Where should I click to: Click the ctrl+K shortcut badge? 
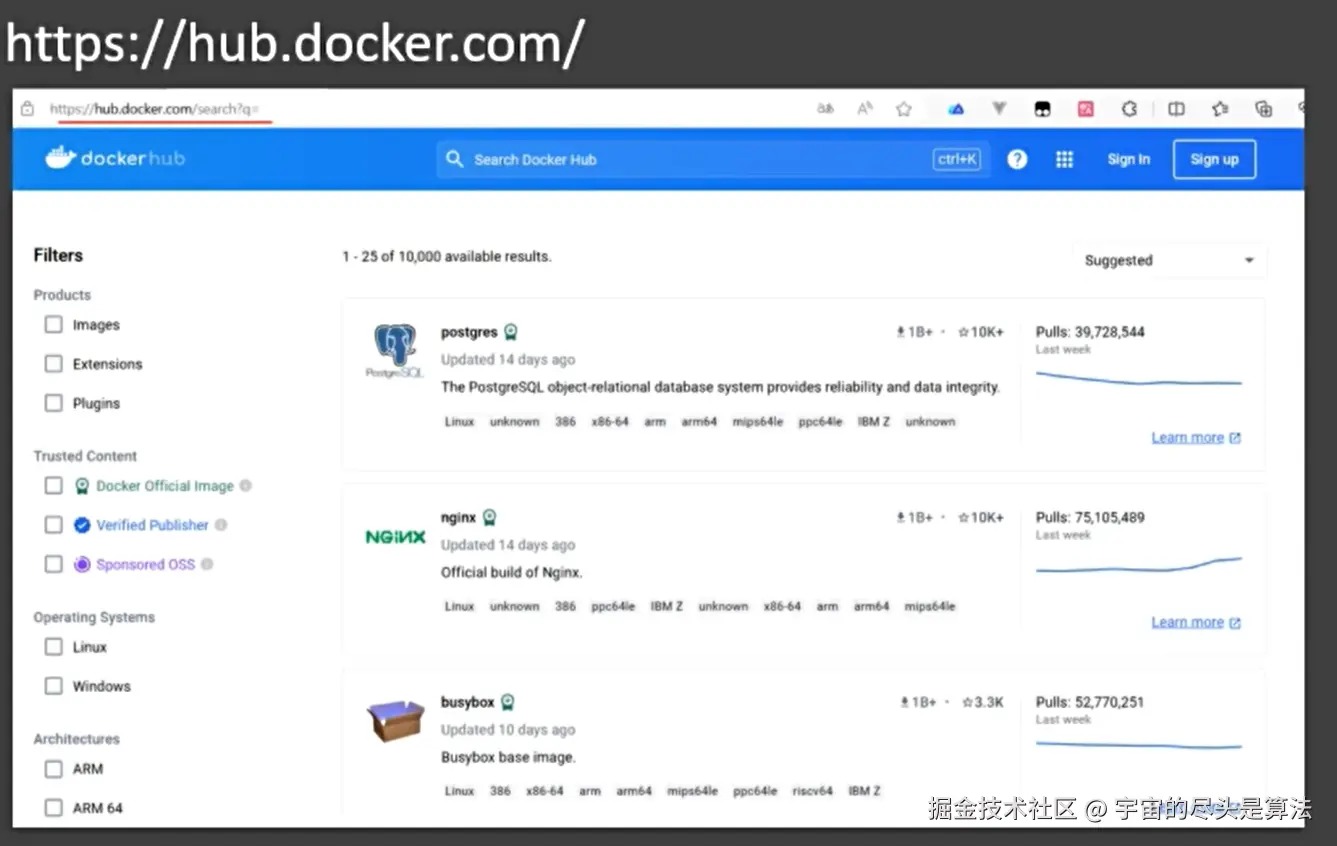tap(957, 159)
